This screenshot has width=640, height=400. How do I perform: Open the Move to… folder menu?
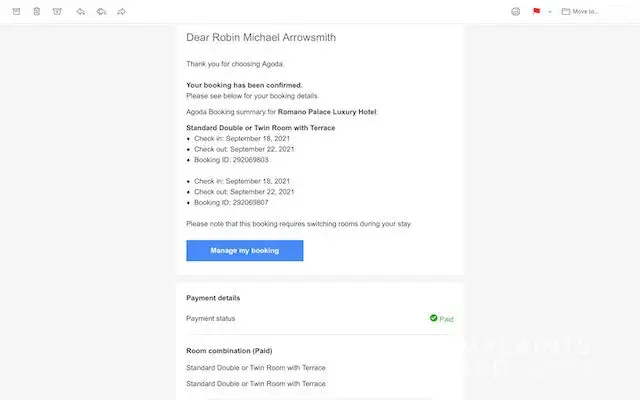point(580,12)
